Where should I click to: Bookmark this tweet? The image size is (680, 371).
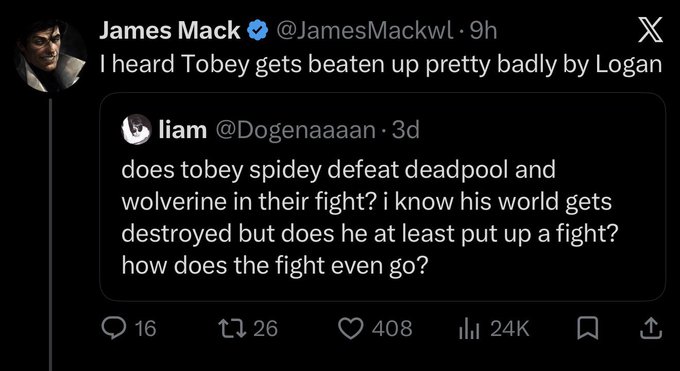coord(588,328)
